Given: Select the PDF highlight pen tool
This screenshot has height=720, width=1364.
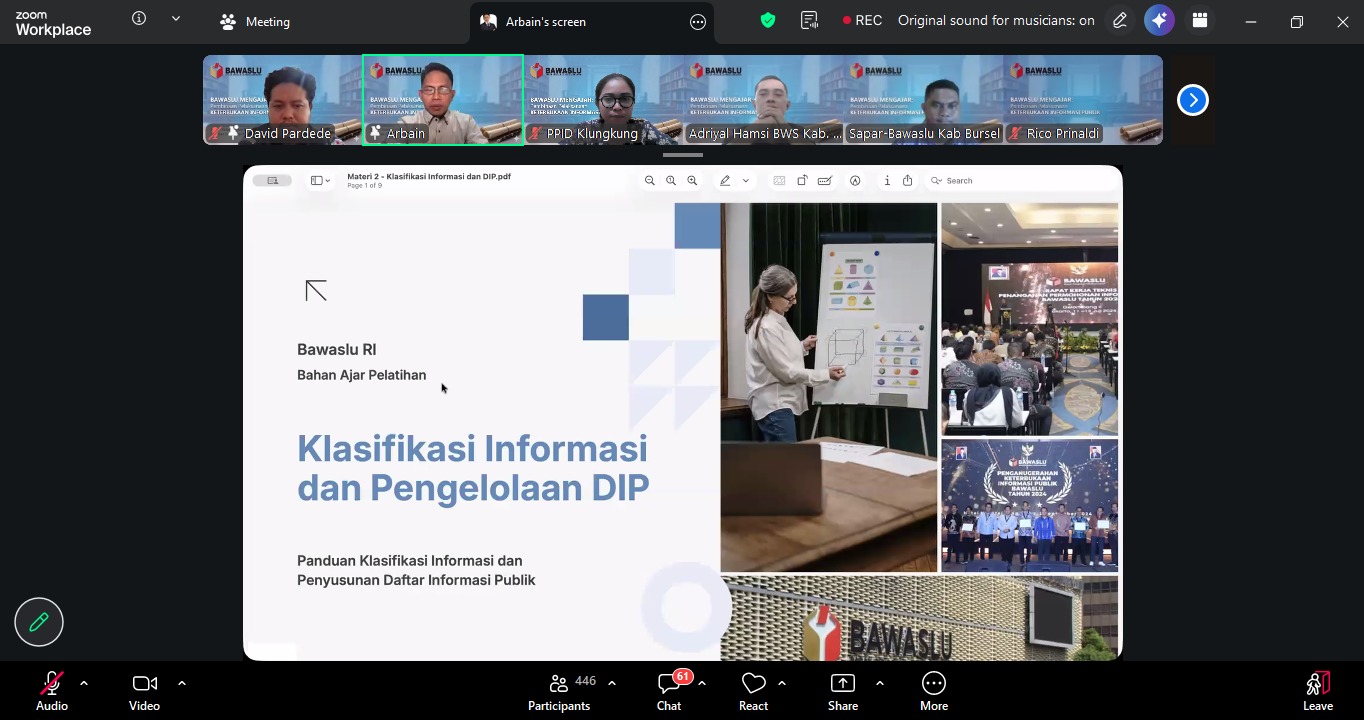Looking at the screenshot, I should coord(725,181).
